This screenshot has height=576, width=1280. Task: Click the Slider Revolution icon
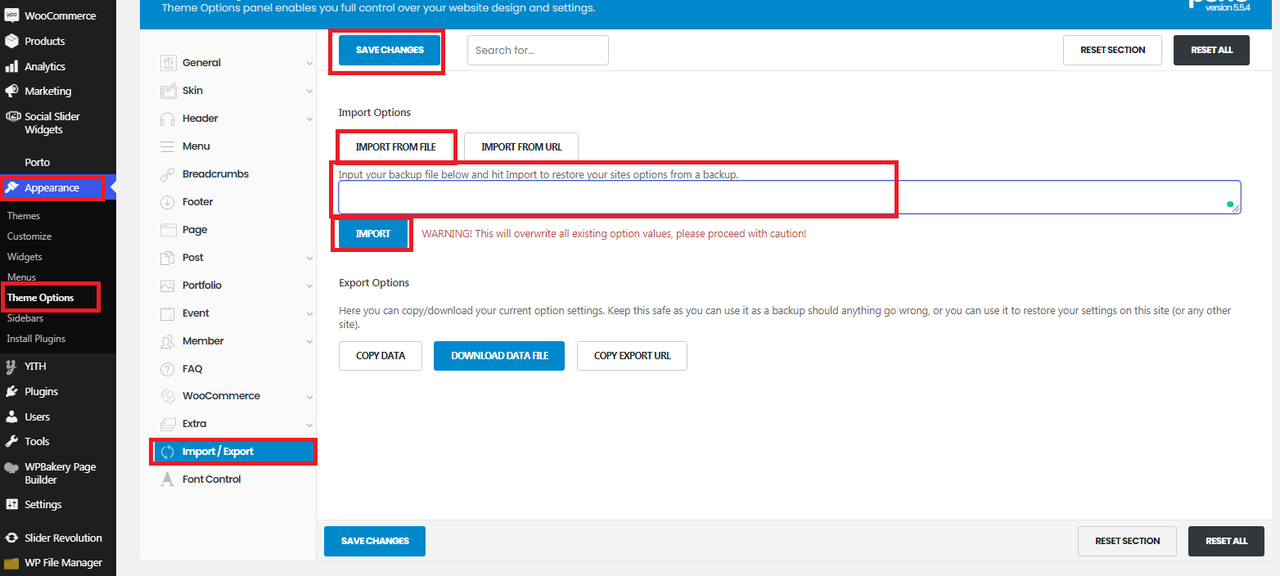pyautogui.click(x=12, y=538)
